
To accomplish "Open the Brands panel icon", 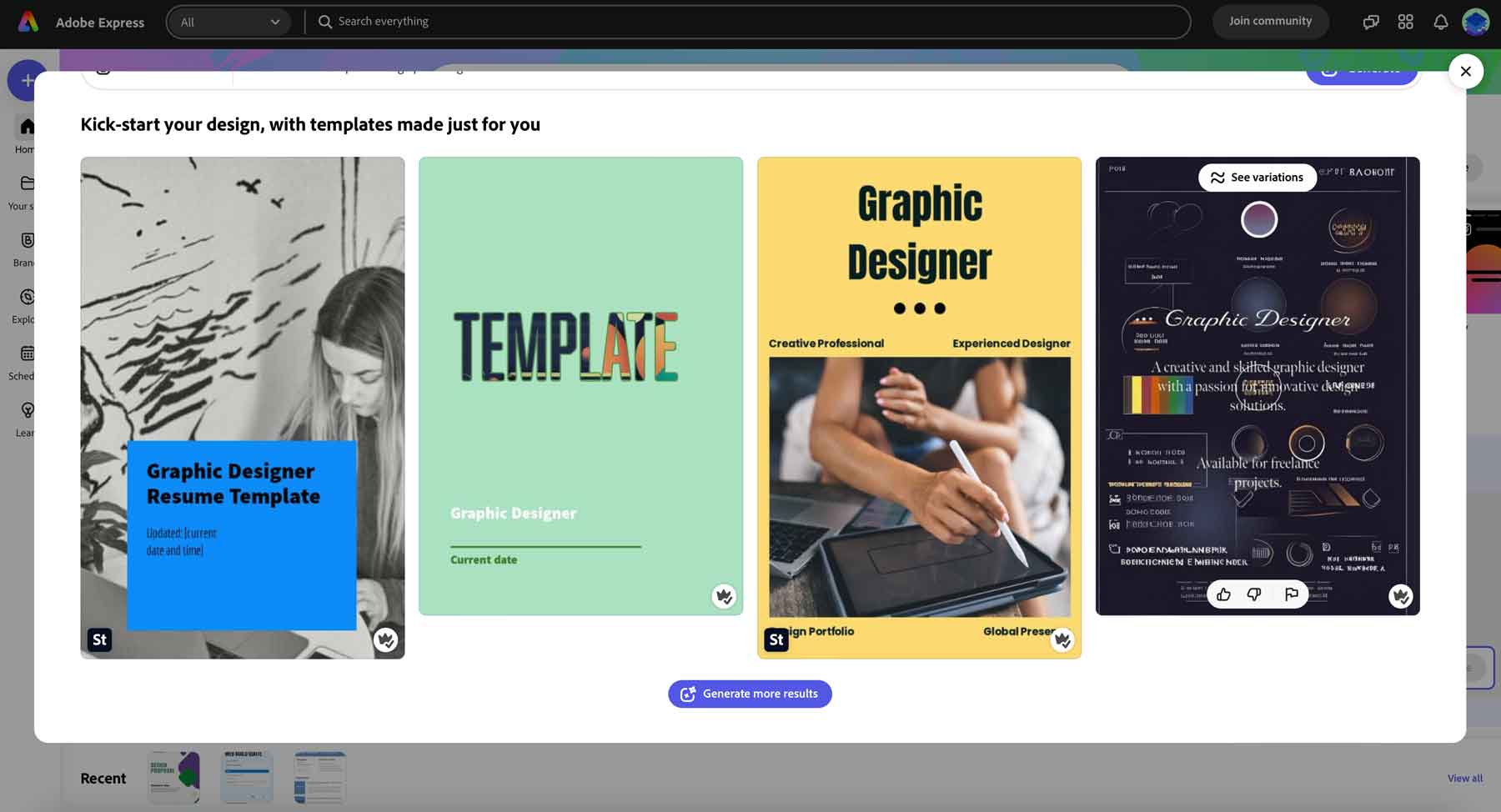I will coord(27,242).
